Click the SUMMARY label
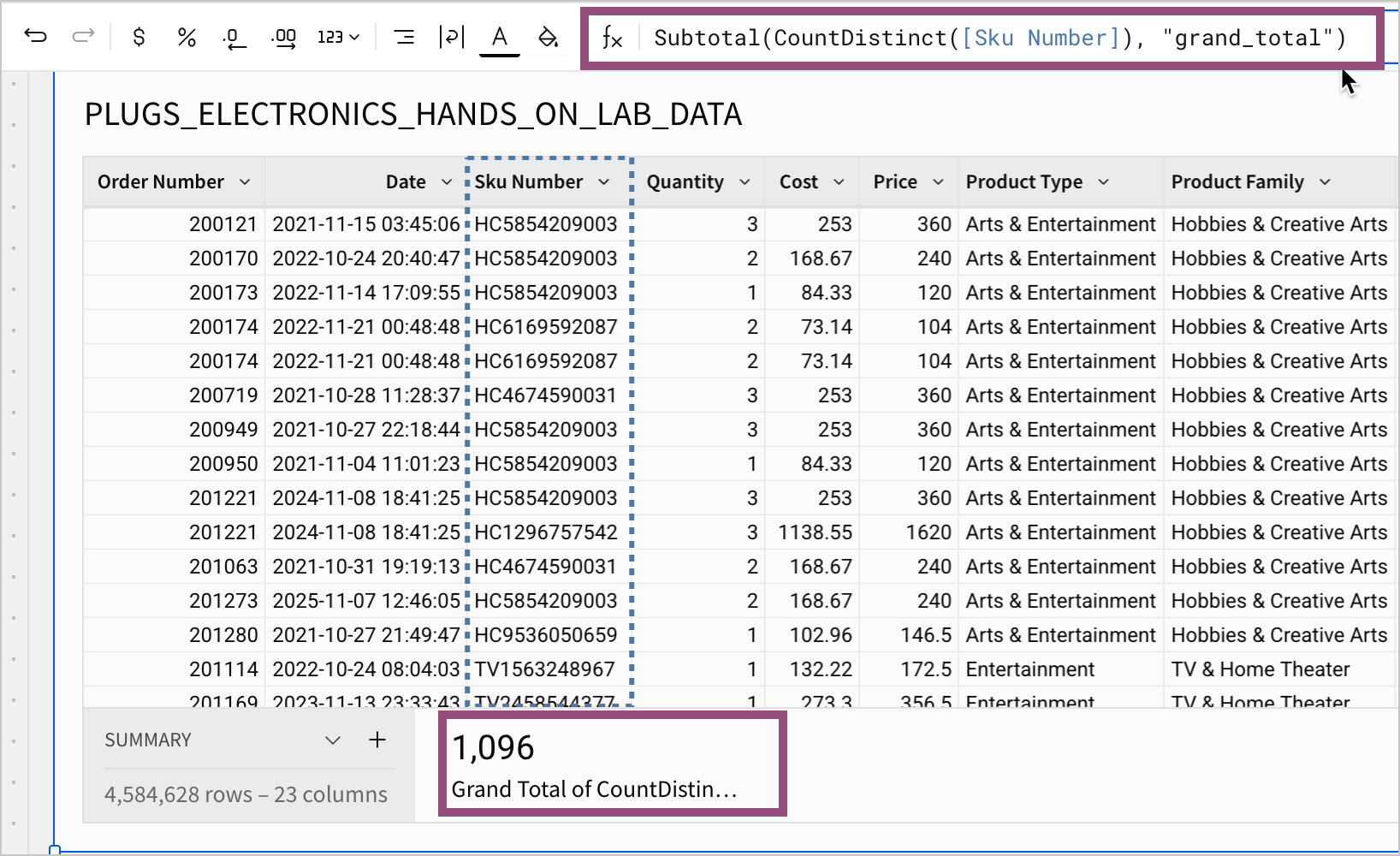This screenshot has width=1400, height=856. tap(148, 740)
